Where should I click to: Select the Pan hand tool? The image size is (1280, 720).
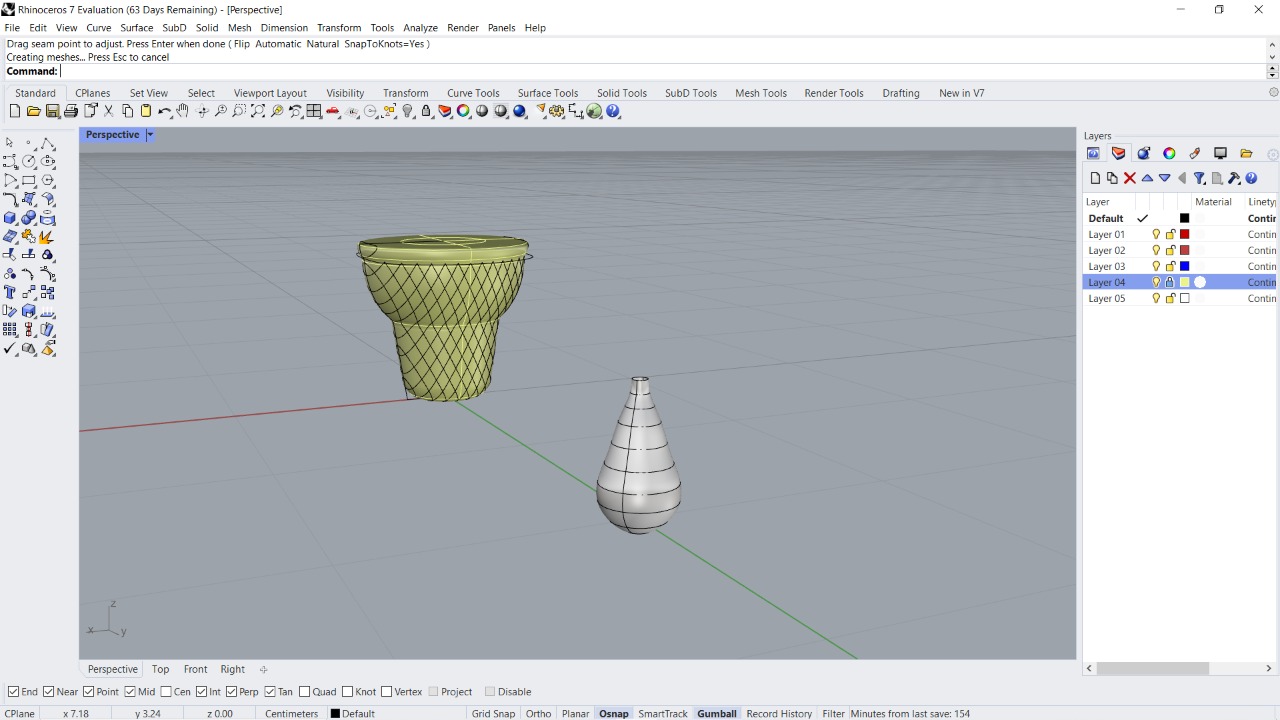183,111
